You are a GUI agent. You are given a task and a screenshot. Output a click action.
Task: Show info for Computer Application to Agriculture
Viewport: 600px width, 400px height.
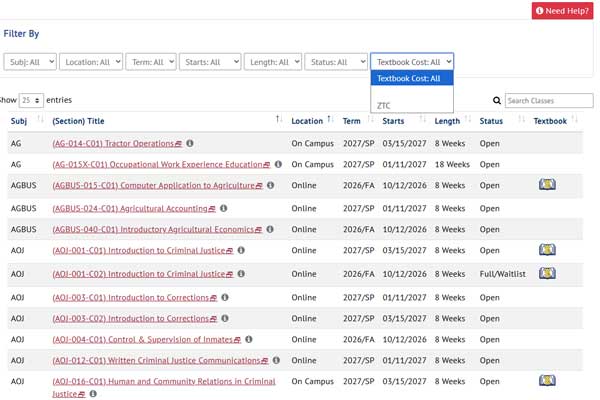click(271, 185)
